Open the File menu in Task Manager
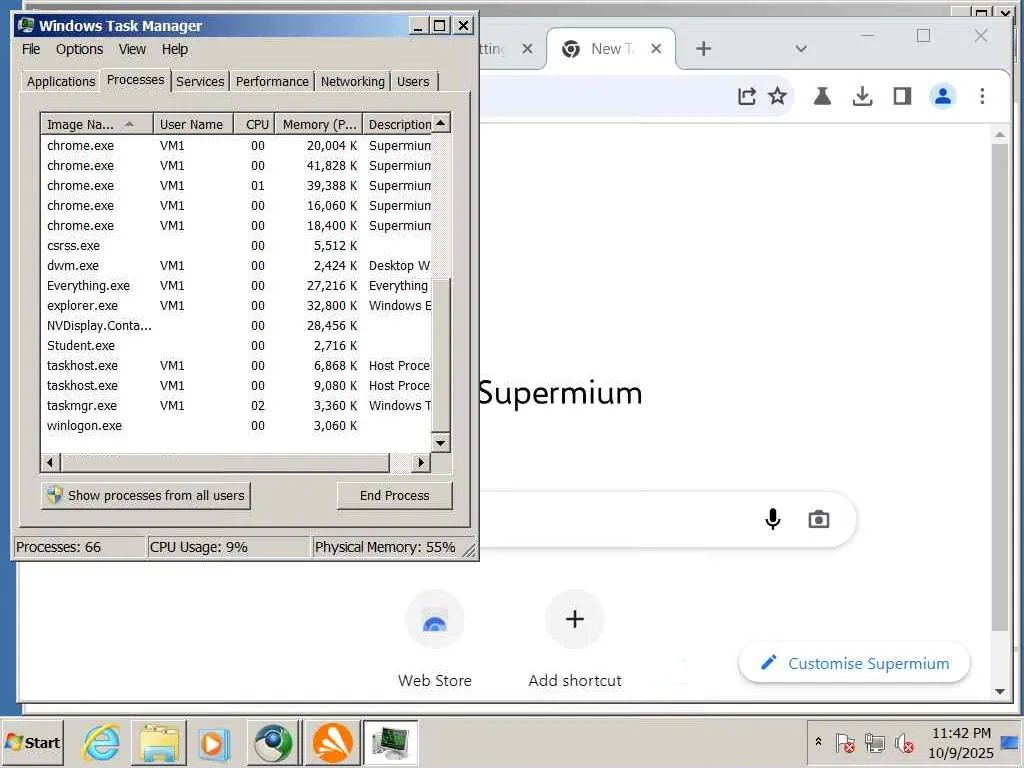 click(x=31, y=49)
